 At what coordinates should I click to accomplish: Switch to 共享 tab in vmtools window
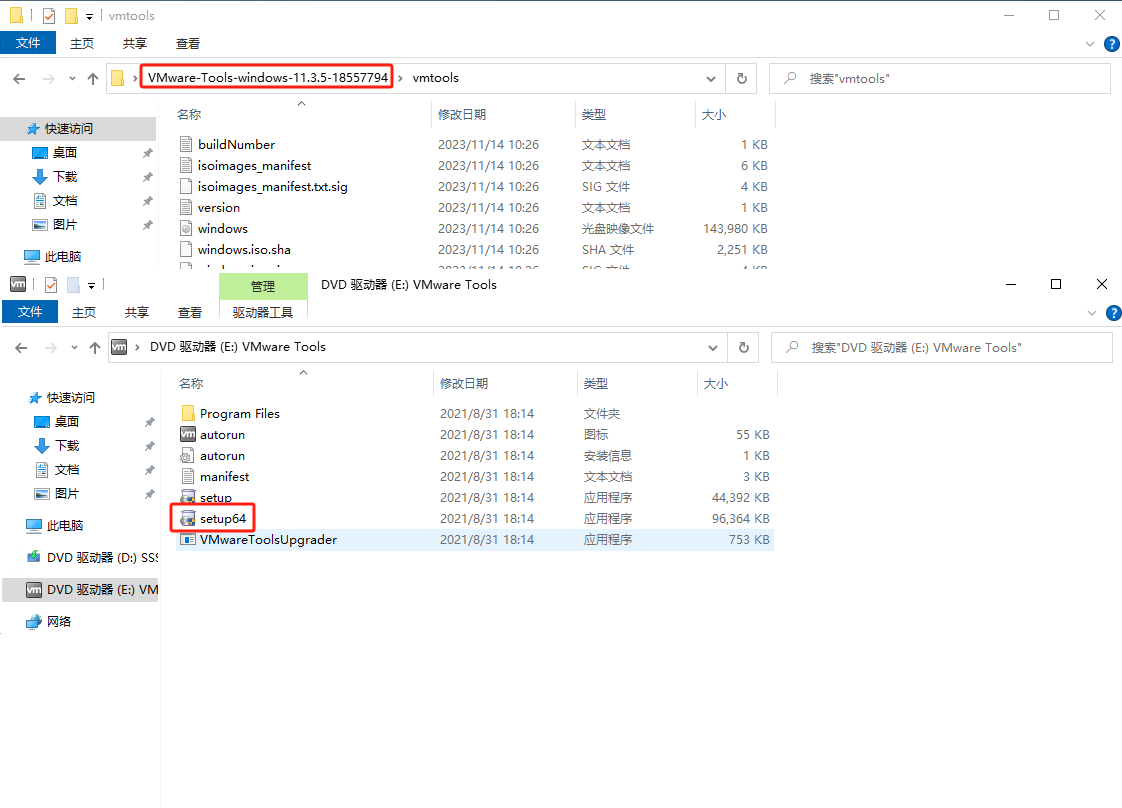135,44
